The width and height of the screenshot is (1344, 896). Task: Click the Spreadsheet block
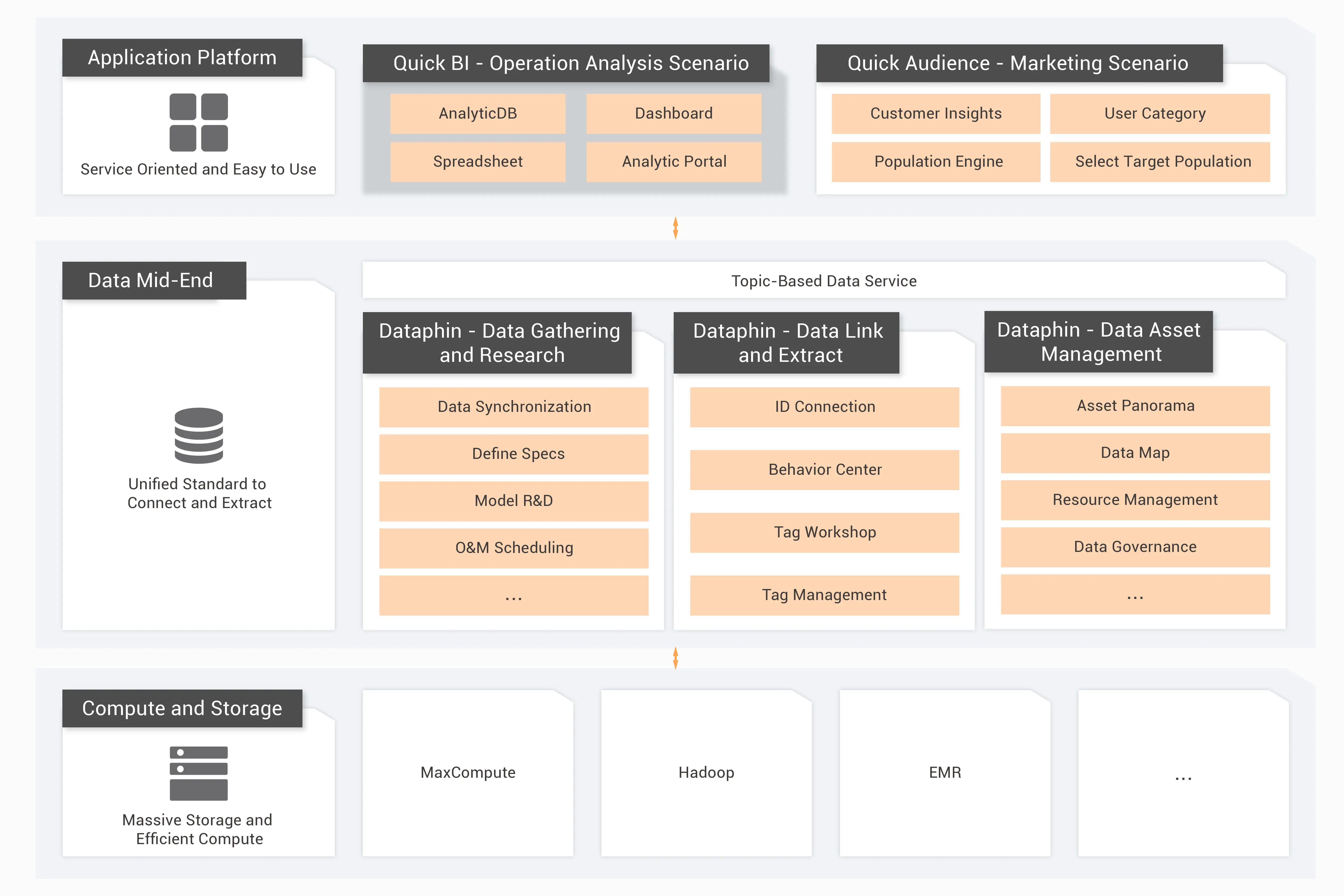(478, 162)
